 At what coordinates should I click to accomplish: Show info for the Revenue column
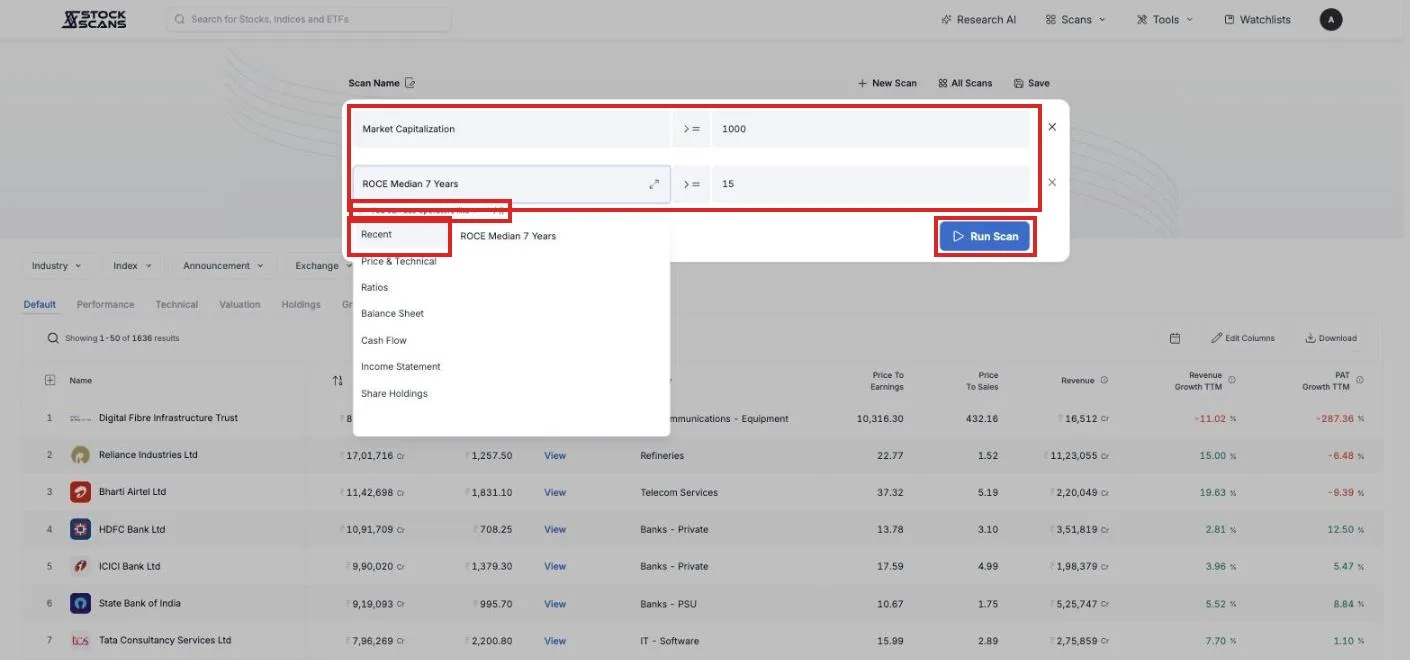pos(1104,380)
